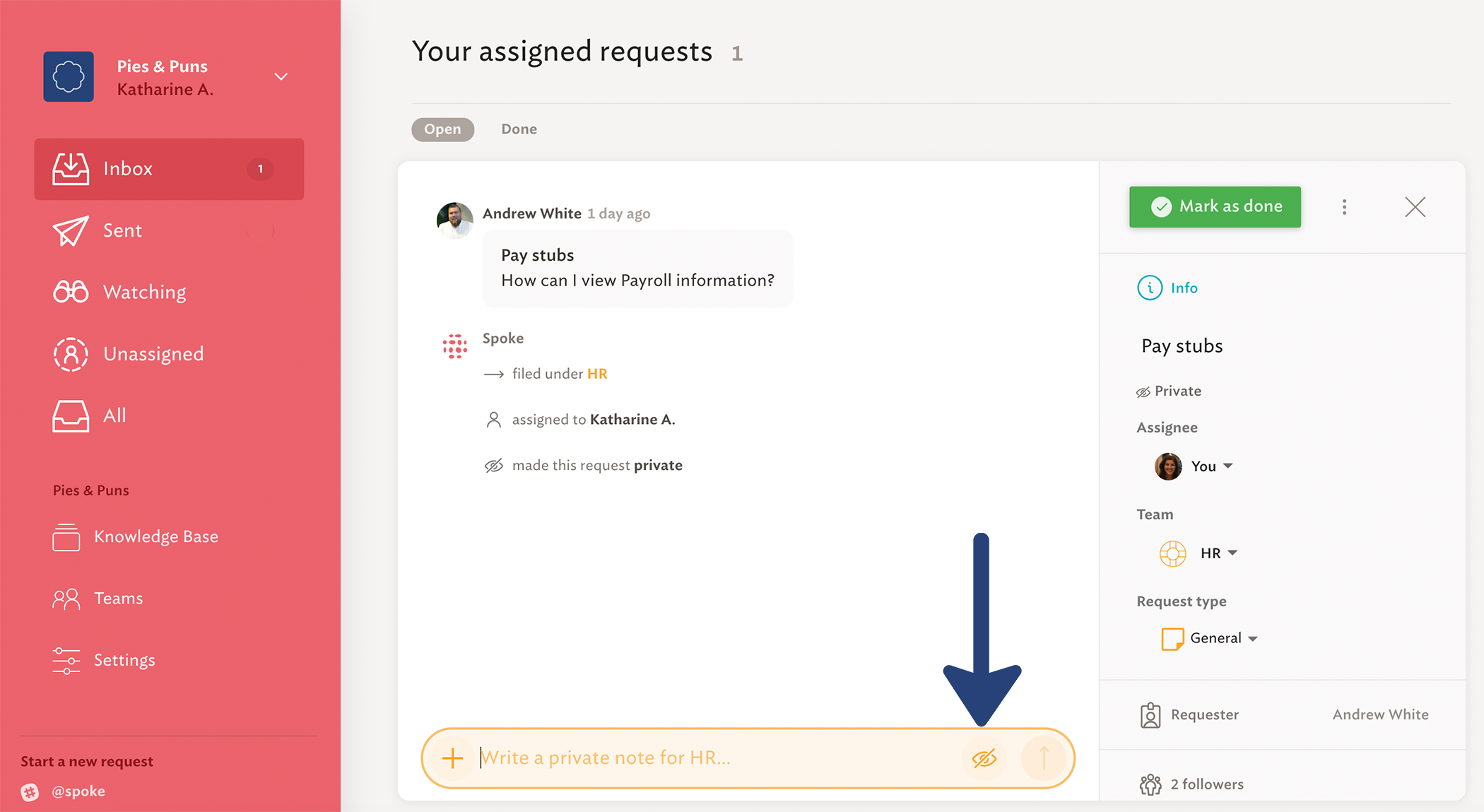1484x812 pixels.
Task: Open the Info tab
Action: [x=1167, y=288]
